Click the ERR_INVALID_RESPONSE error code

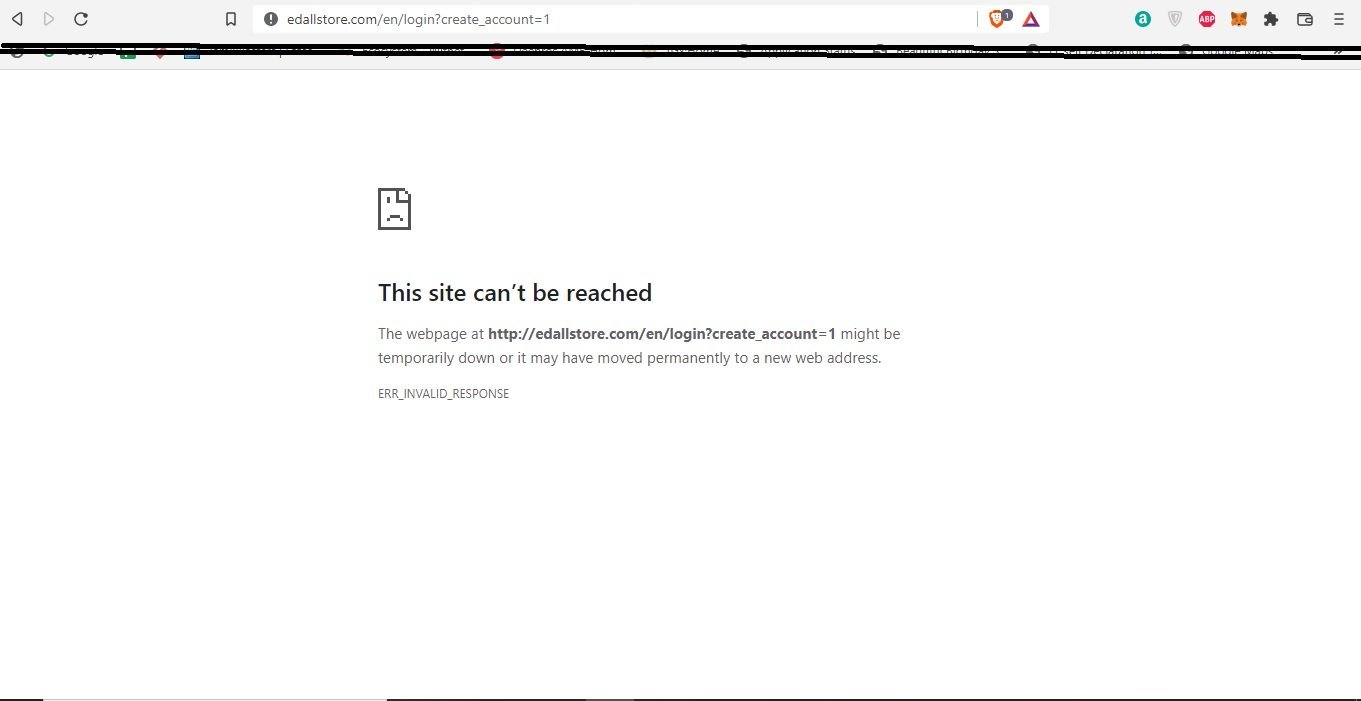(x=444, y=394)
